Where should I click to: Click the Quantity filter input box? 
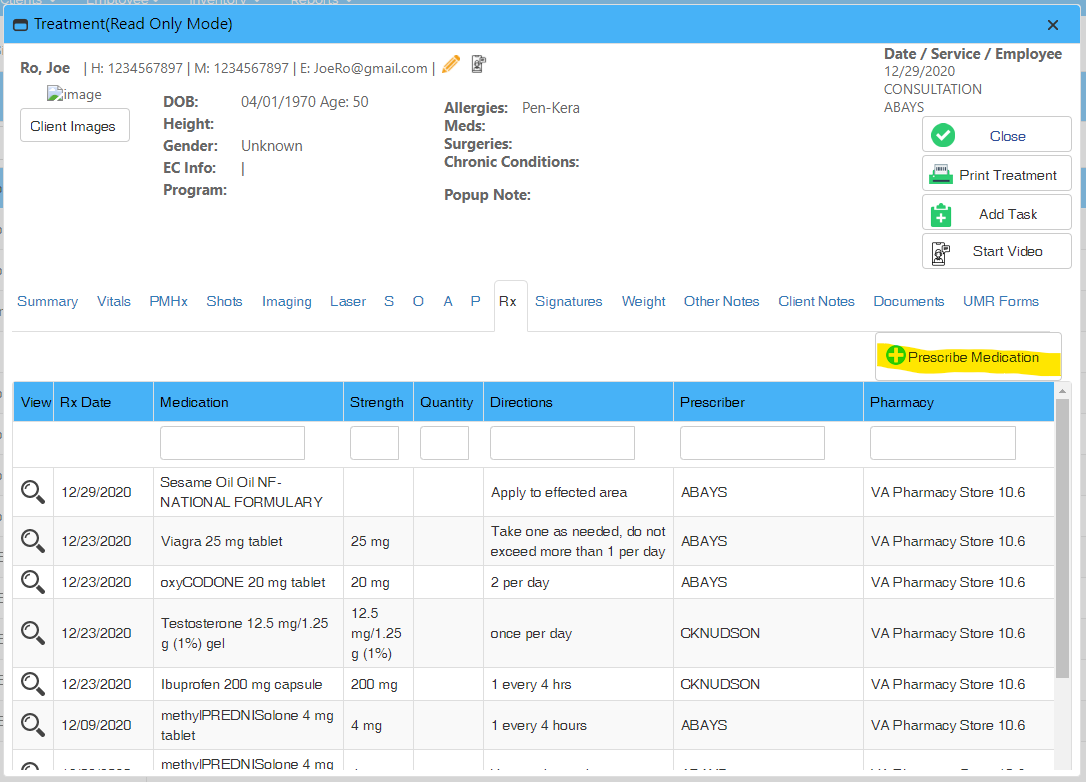click(444, 443)
